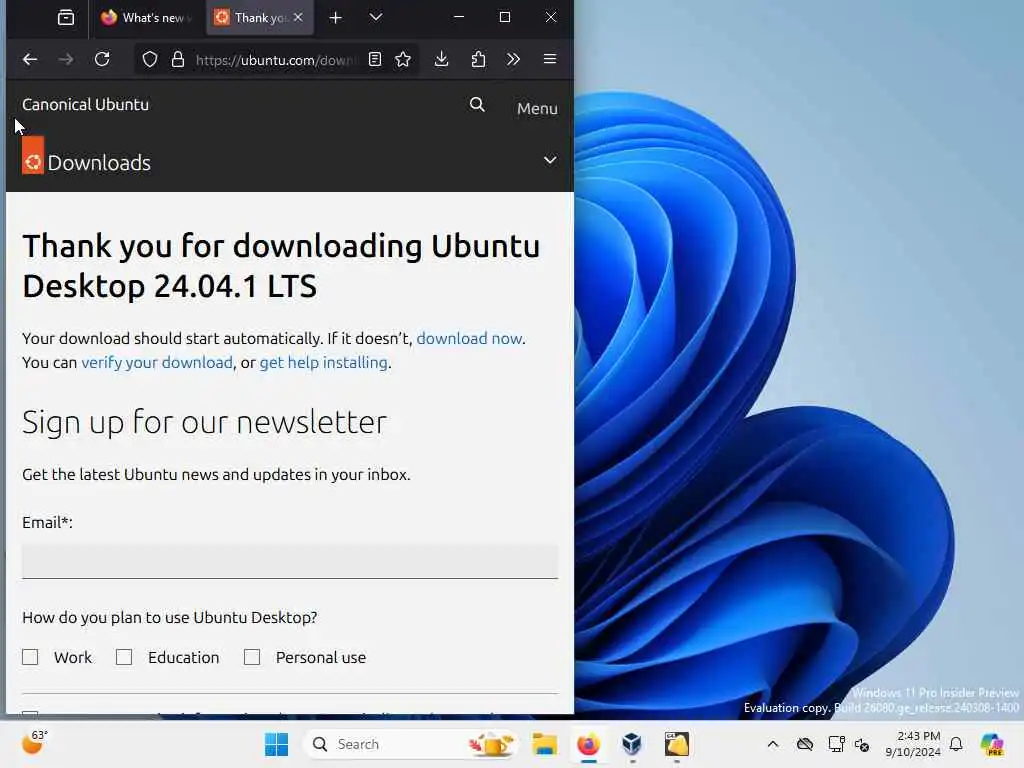
Task: Bookmark this page with the star
Action: (x=403, y=59)
